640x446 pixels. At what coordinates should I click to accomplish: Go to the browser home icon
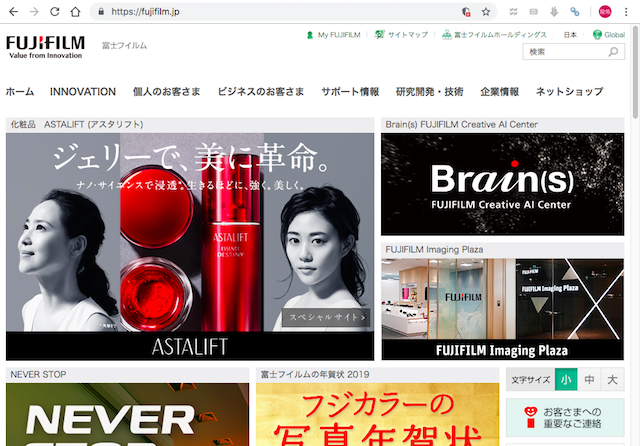click(76, 12)
